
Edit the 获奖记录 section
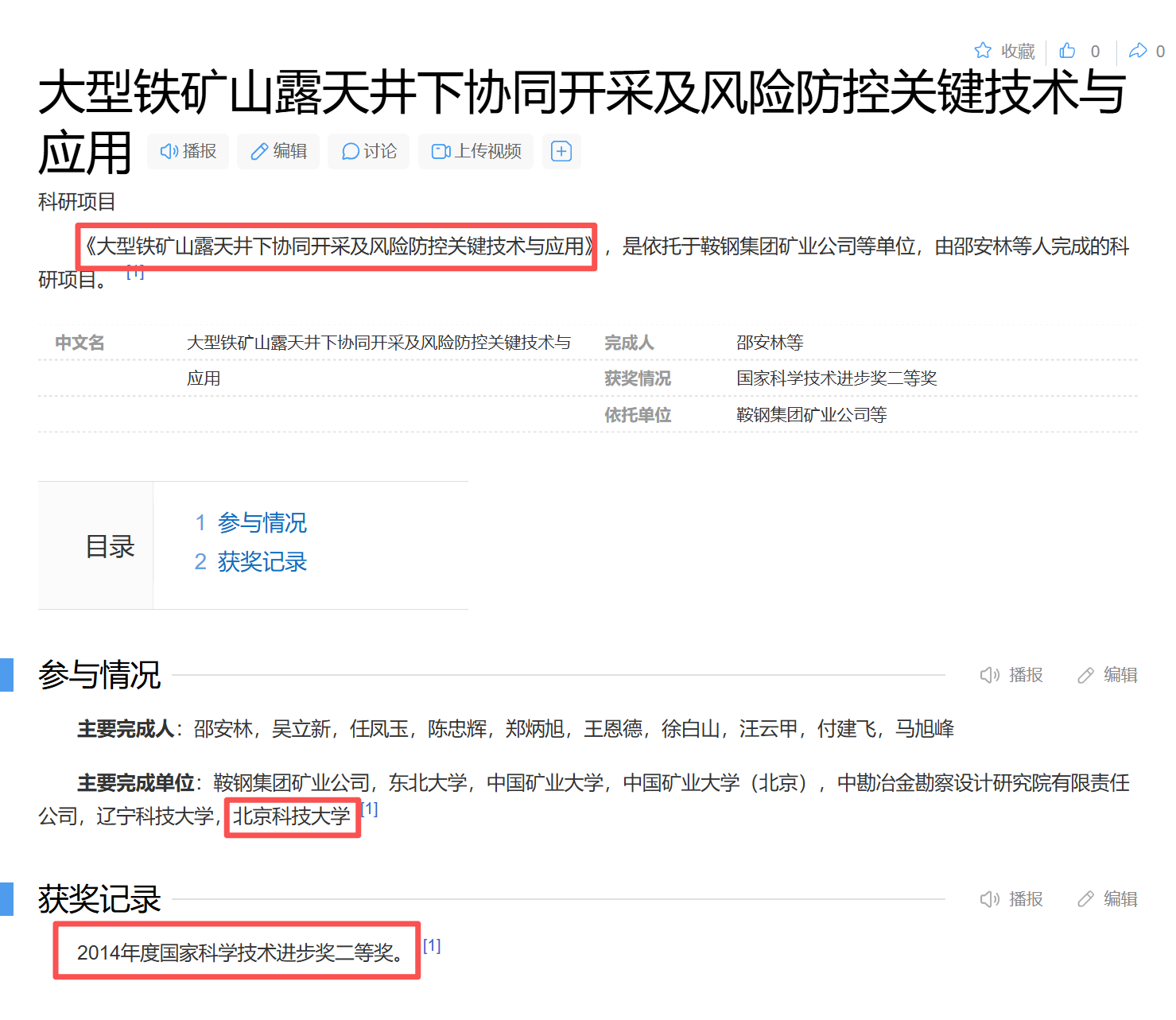[x=1108, y=899]
